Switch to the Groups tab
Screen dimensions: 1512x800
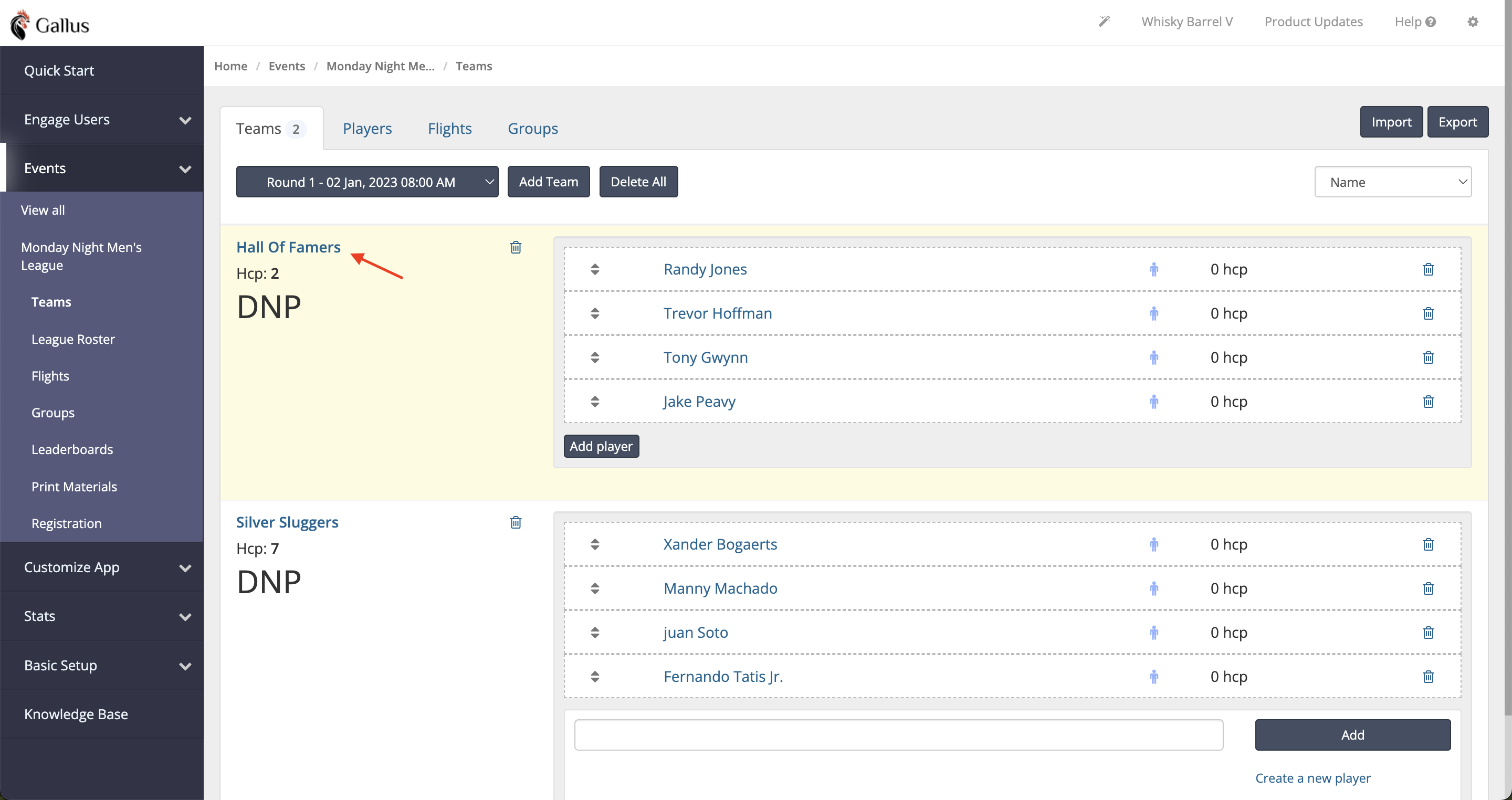532,128
